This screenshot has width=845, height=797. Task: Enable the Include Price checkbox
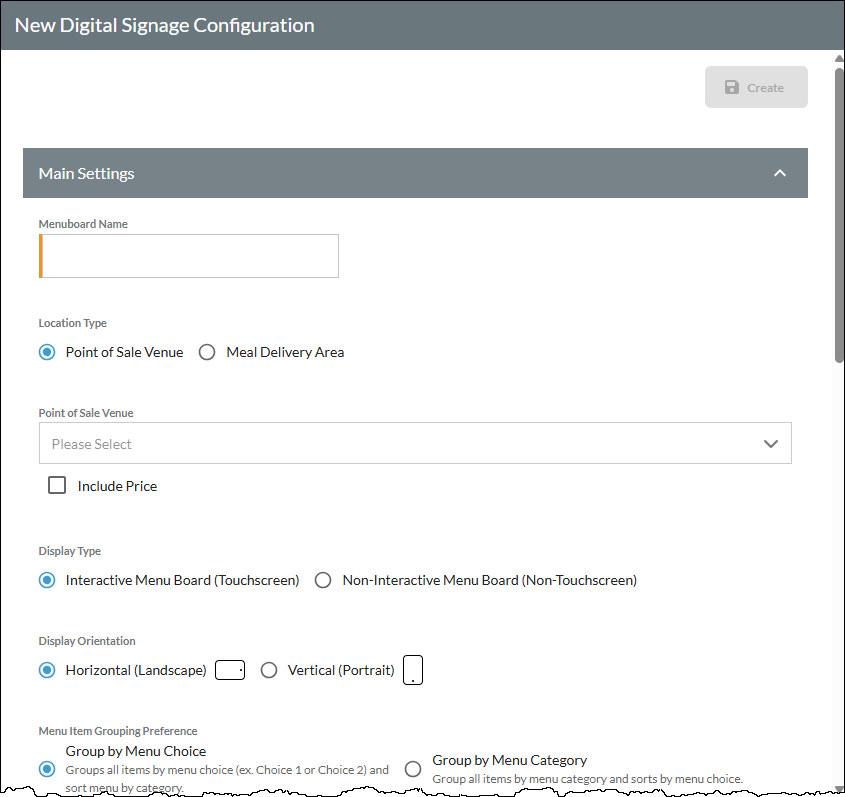click(57, 485)
